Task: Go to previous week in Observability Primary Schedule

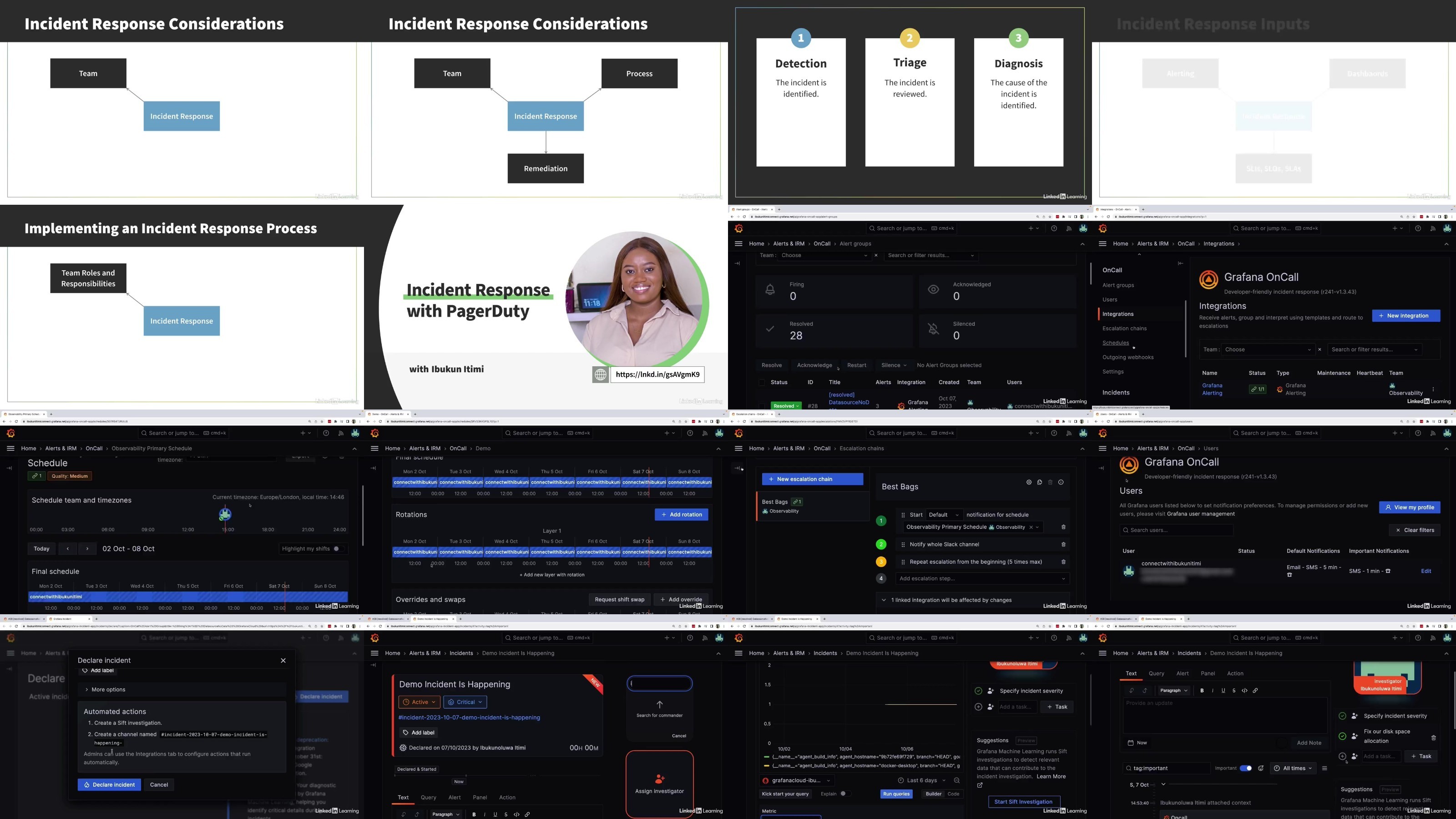Action: tap(68, 549)
